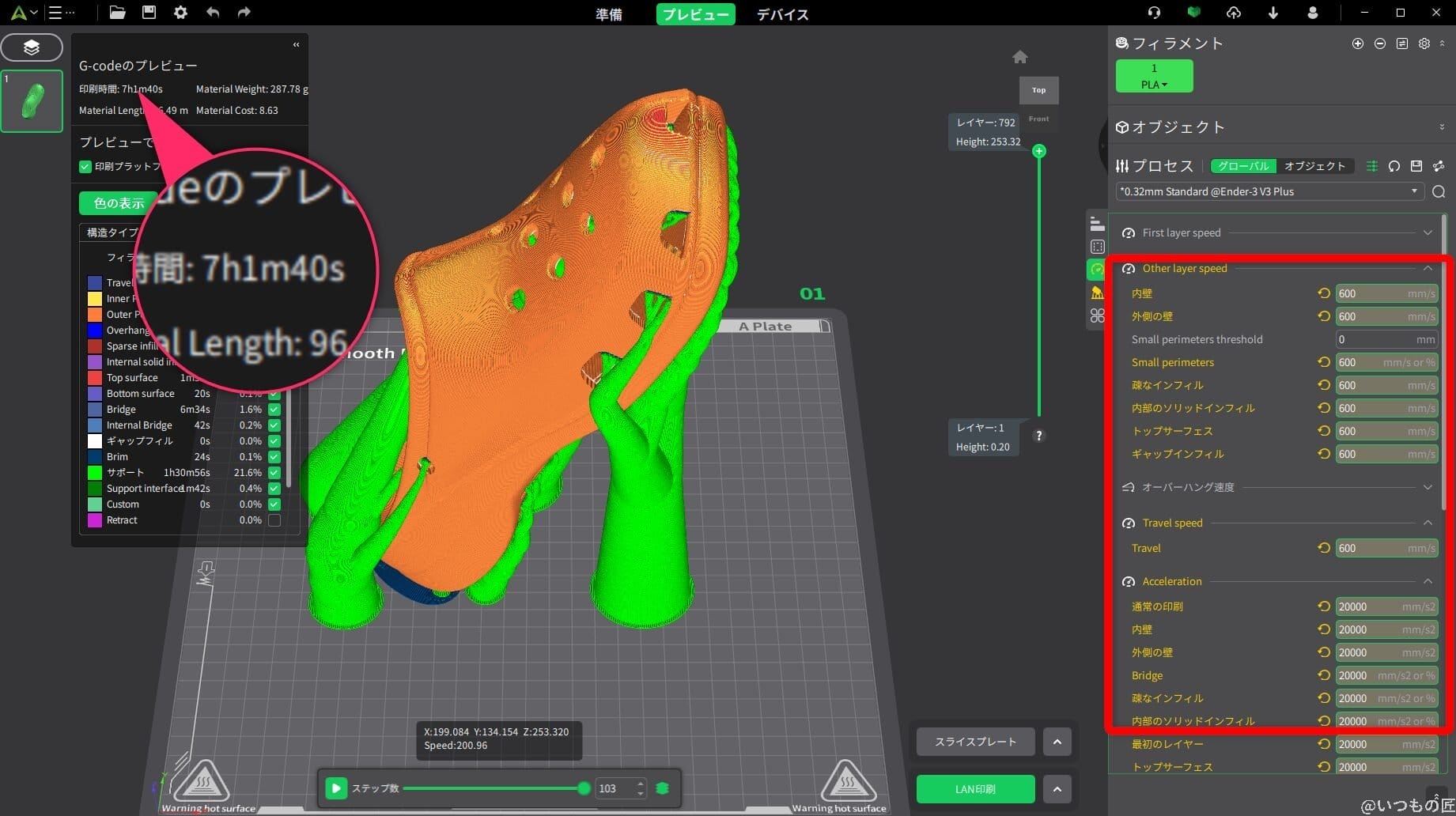Open the 0.32mm Standard preset dropdown
The width and height of the screenshot is (1456, 816).
pos(1415,191)
